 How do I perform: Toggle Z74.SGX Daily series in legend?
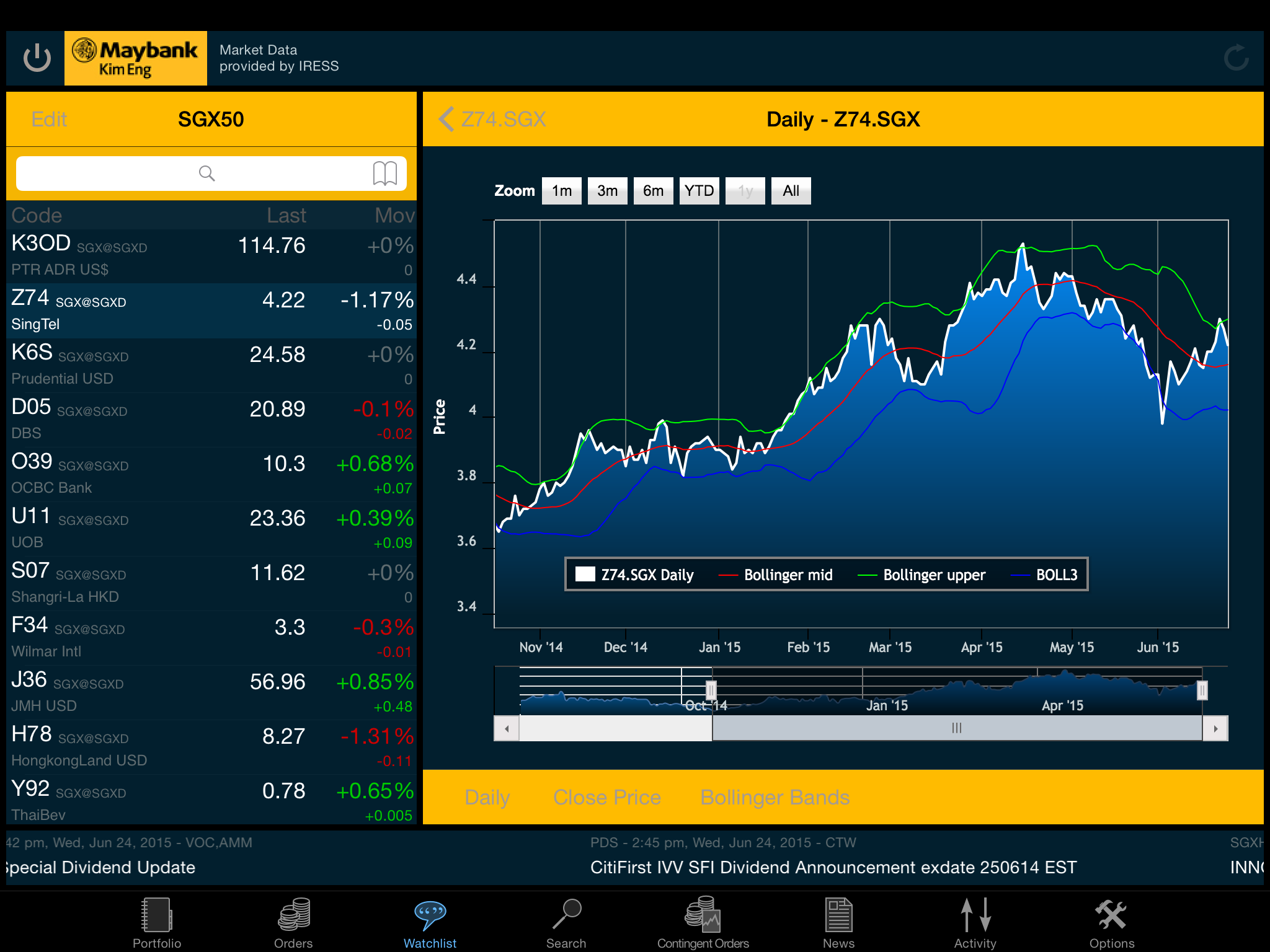click(x=635, y=575)
